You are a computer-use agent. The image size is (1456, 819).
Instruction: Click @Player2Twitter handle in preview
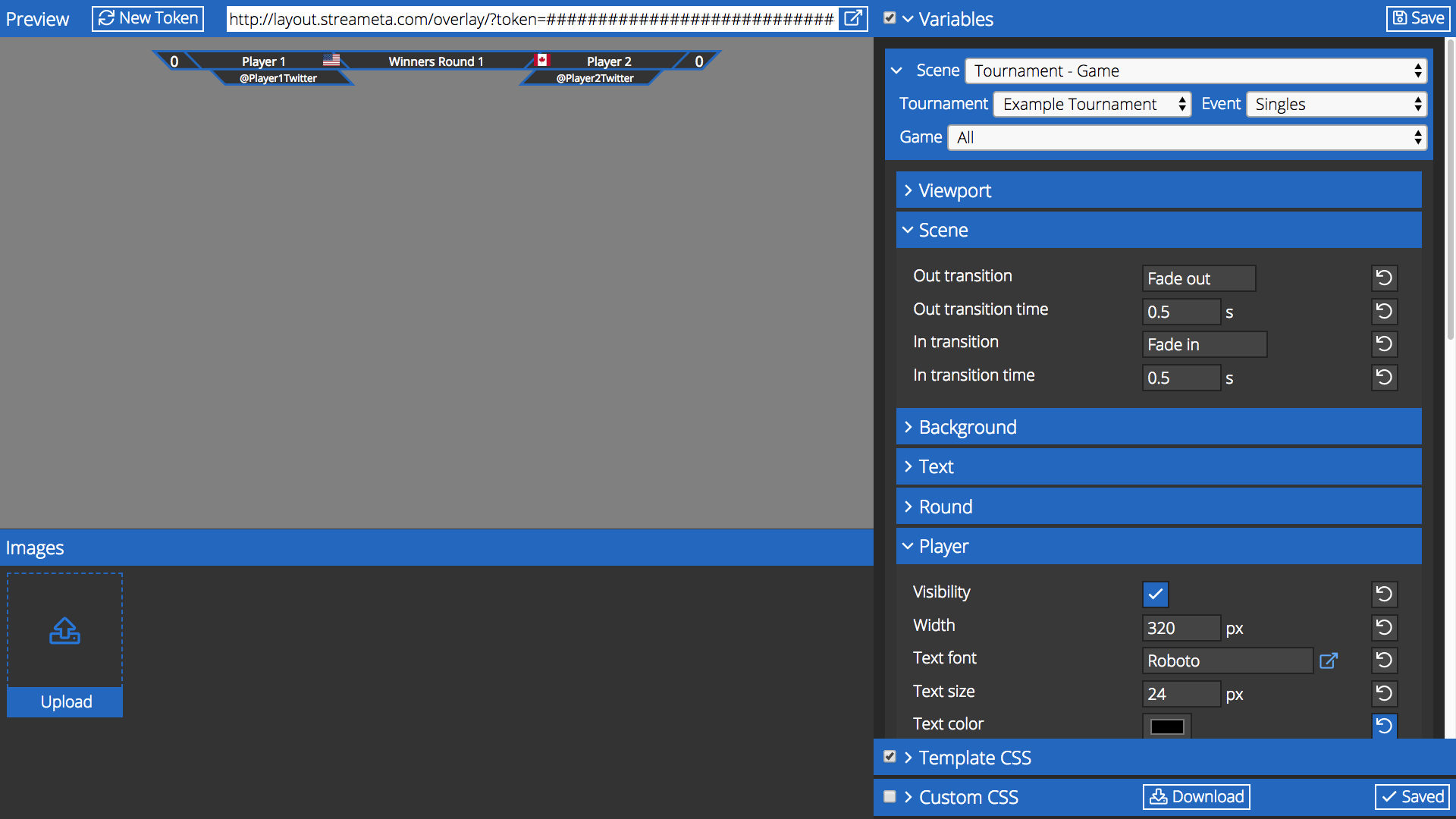click(x=595, y=78)
